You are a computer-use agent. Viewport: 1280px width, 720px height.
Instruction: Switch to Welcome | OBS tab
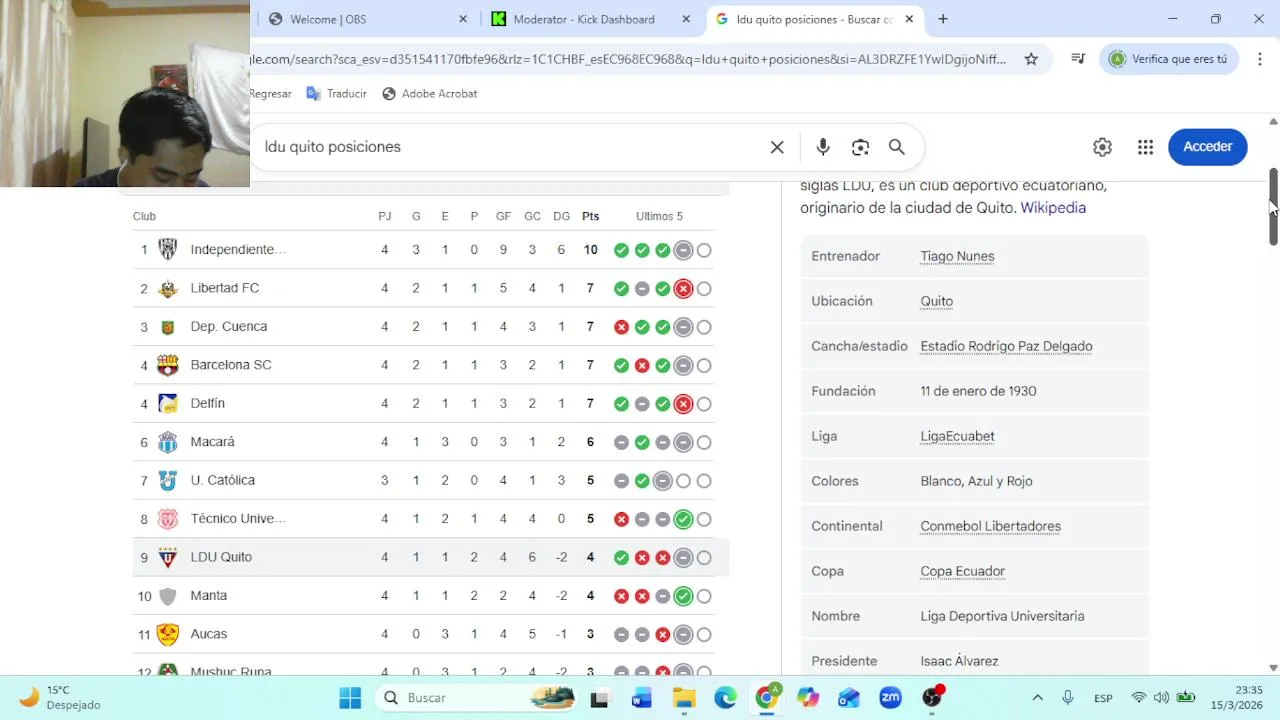pyautogui.click(x=368, y=19)
